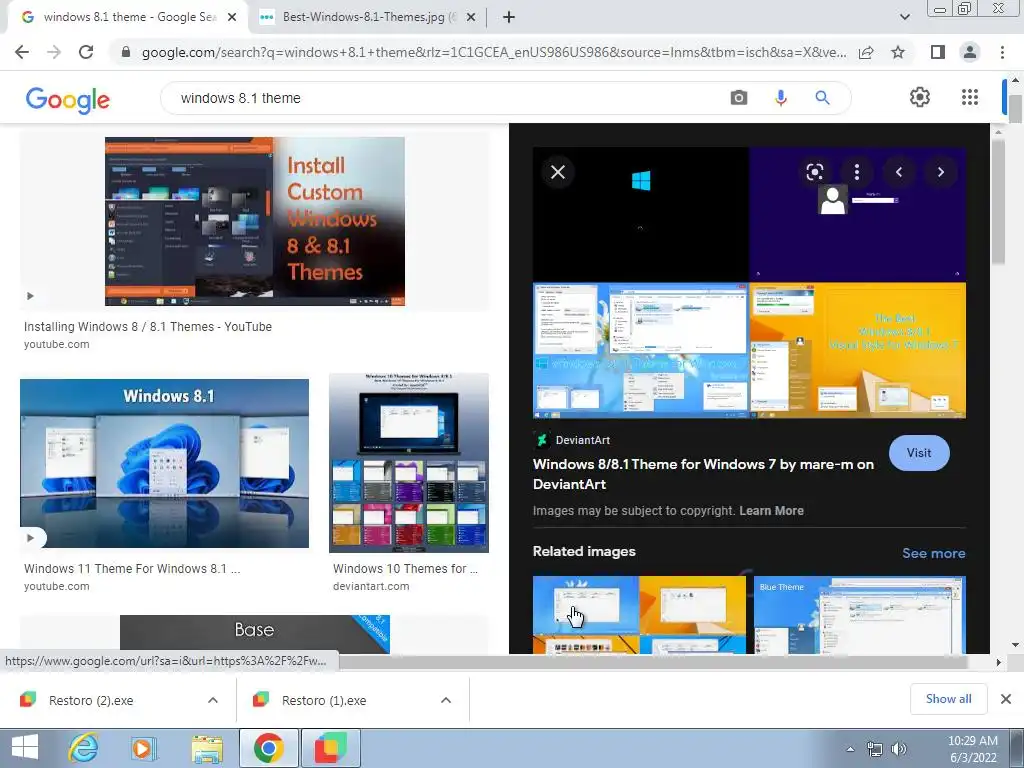
Task: Open the tab search dropdown
Action: click(x=904, y=17)
